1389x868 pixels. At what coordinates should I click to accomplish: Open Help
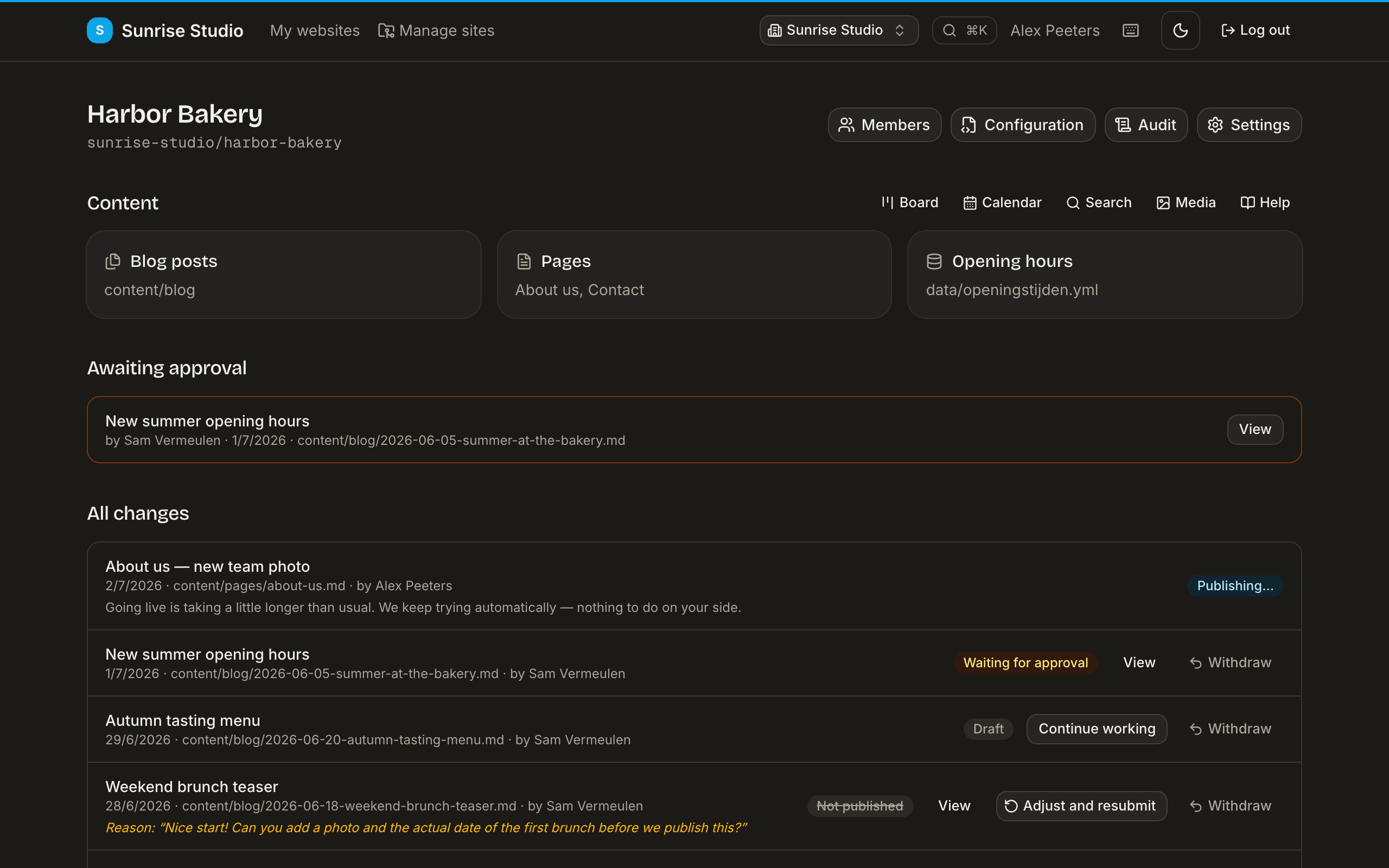tap(1265, 203)
